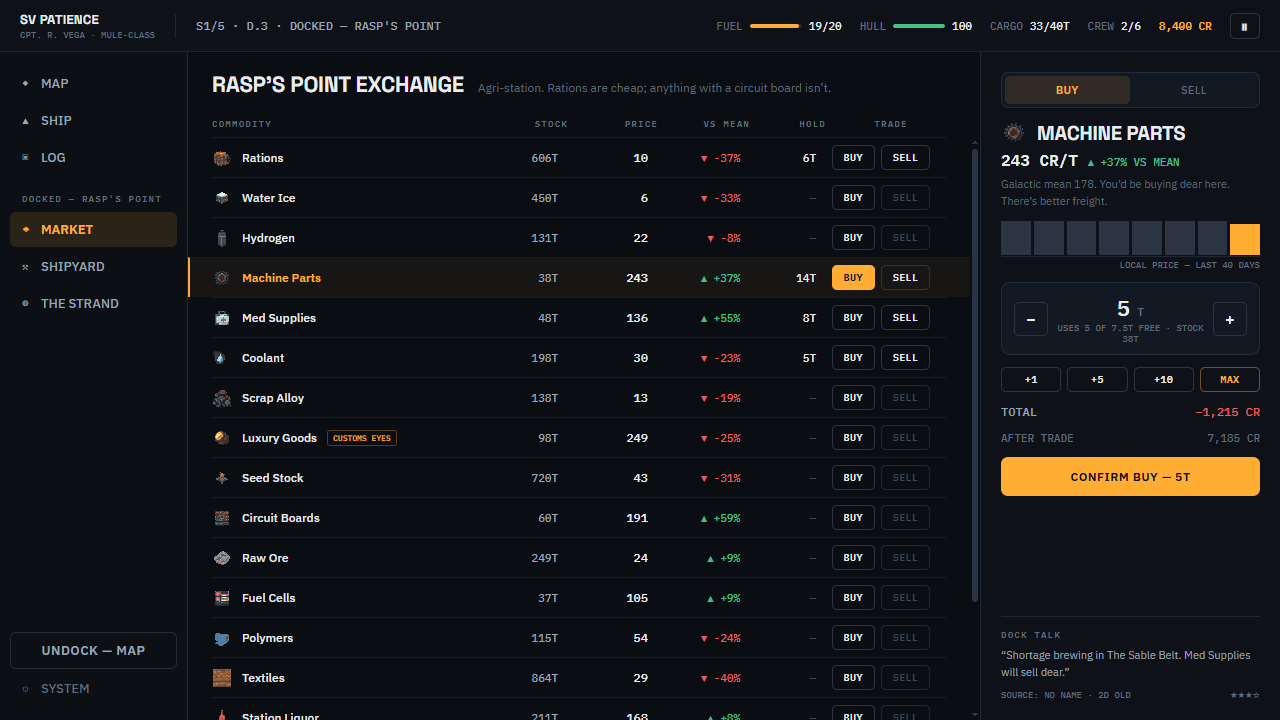Click the market list scrollbar
This screenshot has width=1280, height=720.
[x=975, y=375]
